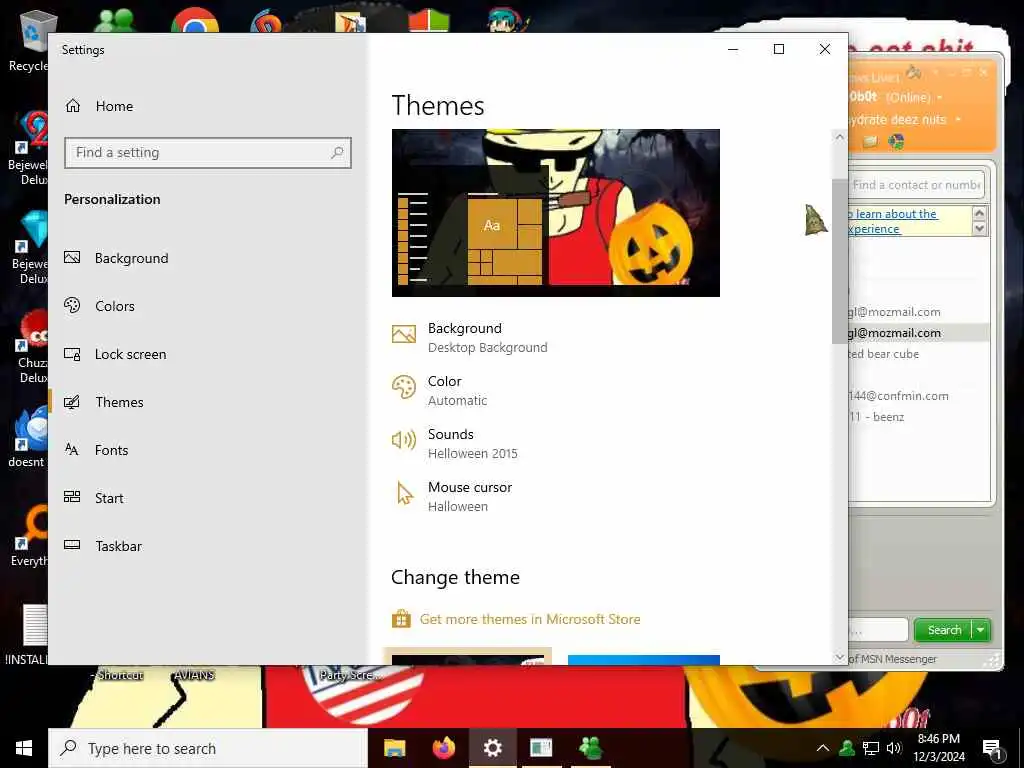Click the current theme preview image

pos(556,213)
